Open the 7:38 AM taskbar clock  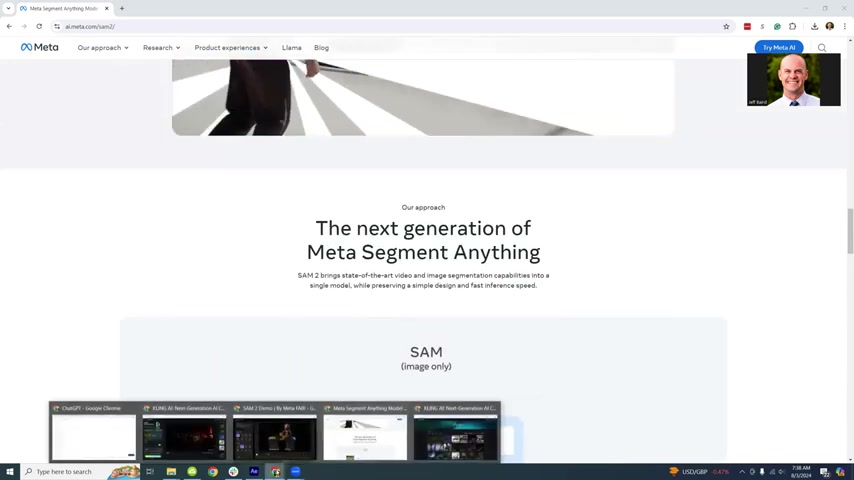(801, 472)
